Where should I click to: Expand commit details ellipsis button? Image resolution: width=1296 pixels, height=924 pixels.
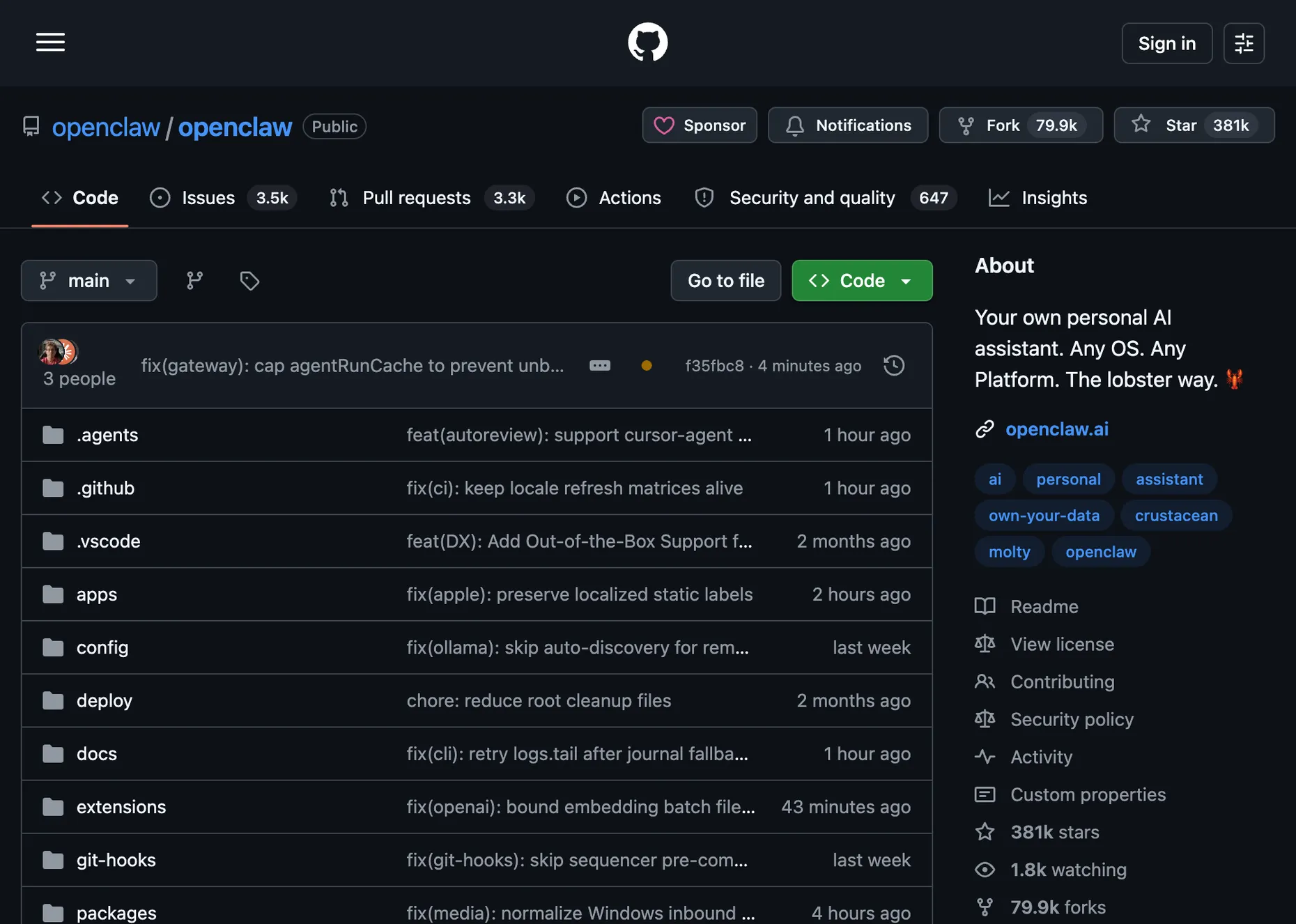(x=600, y=366)
